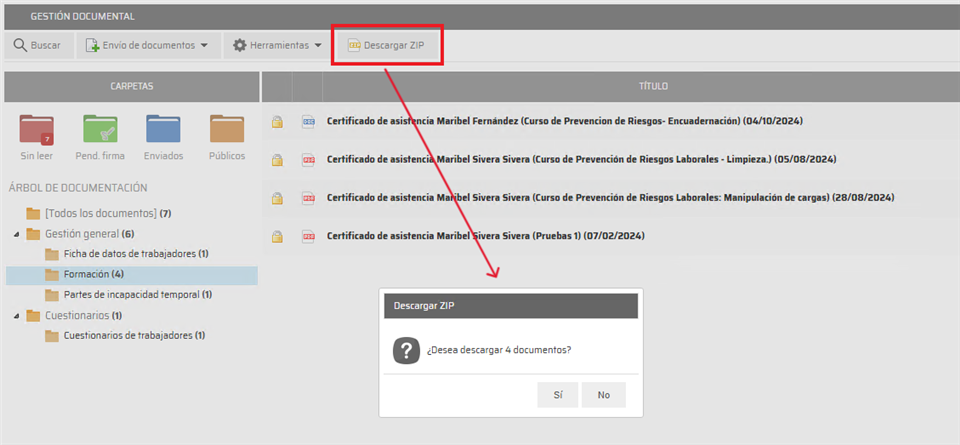Click PDF icon for Limpieza certificate

click(x=308, y=160)
